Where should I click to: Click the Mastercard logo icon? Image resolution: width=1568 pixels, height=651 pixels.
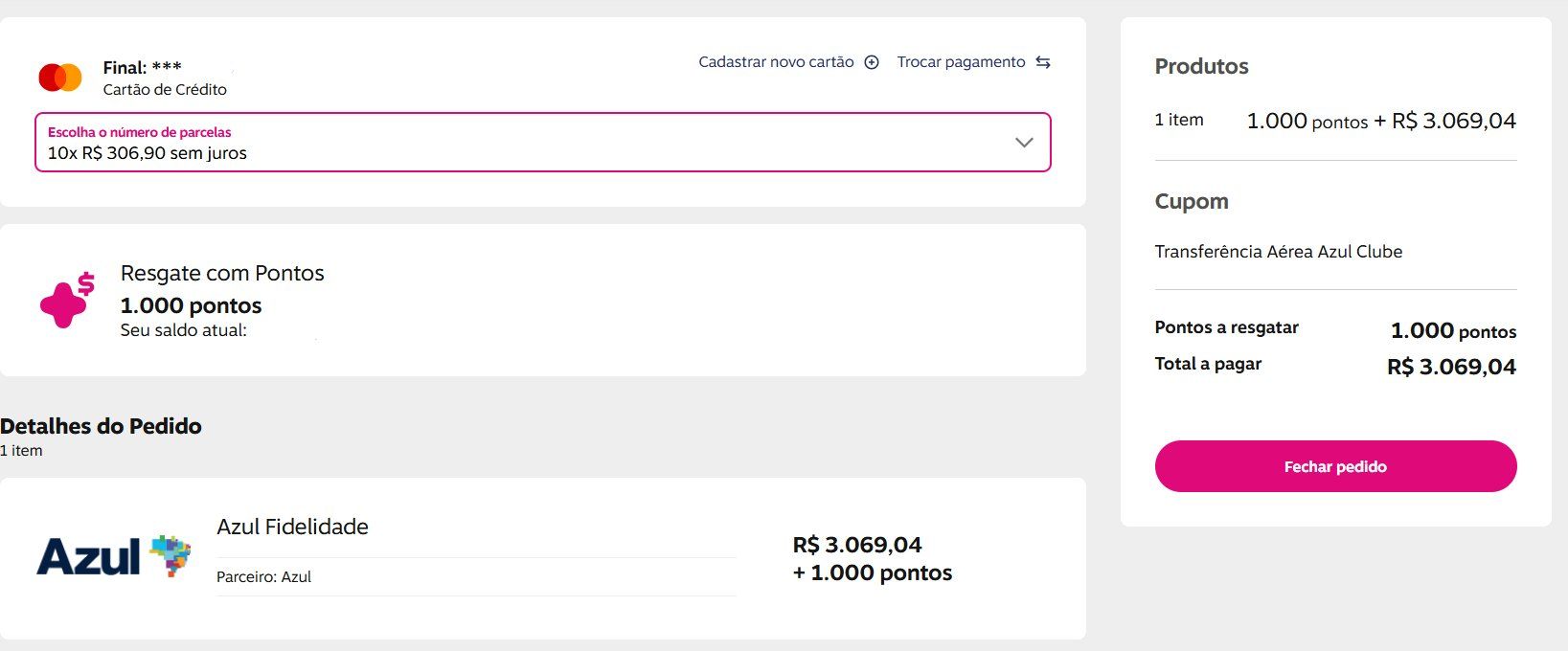[x=60, y=78]
